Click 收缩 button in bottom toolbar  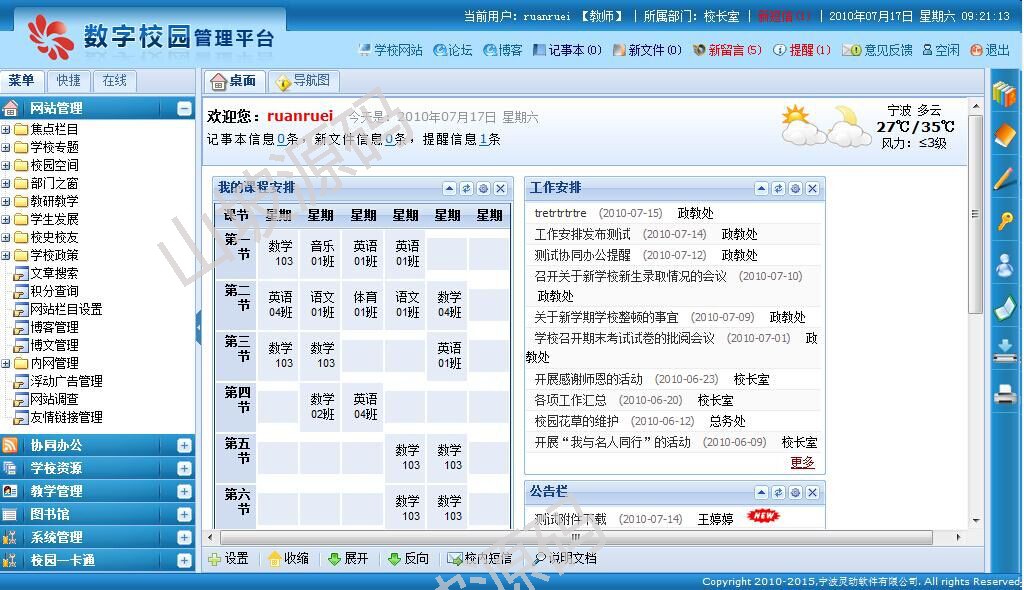click(289, 559)
